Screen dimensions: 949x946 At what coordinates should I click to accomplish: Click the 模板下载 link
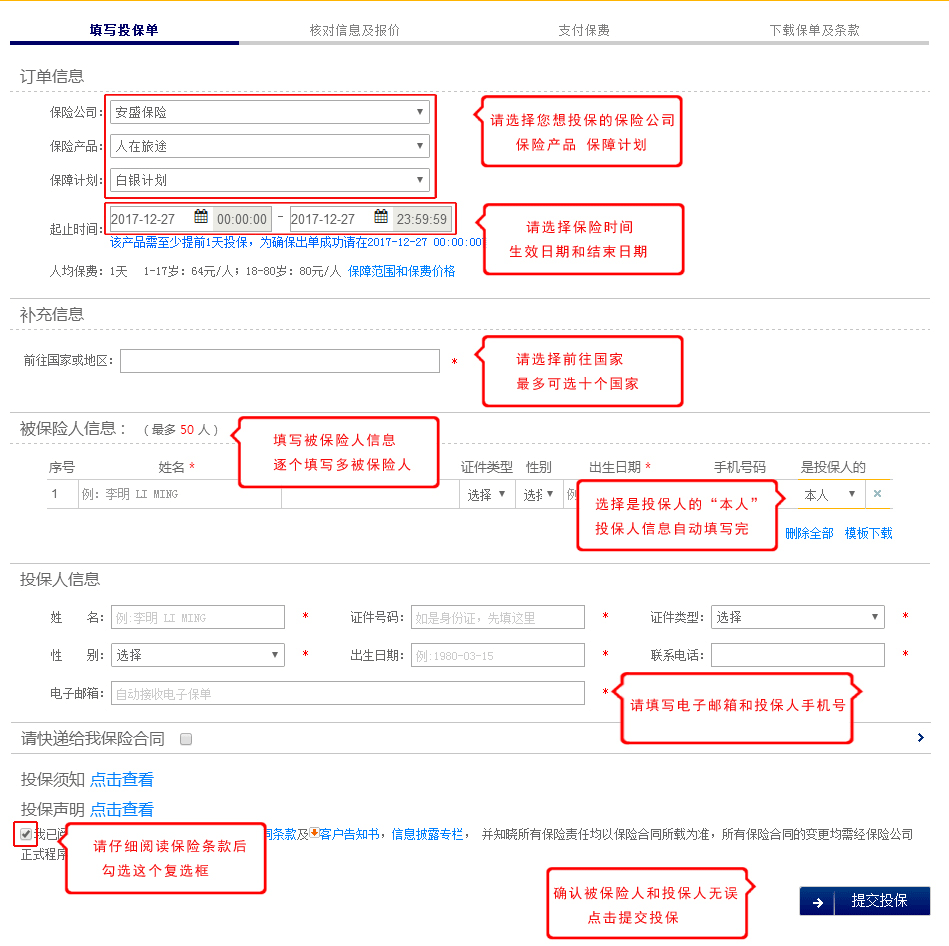[868, 533]
